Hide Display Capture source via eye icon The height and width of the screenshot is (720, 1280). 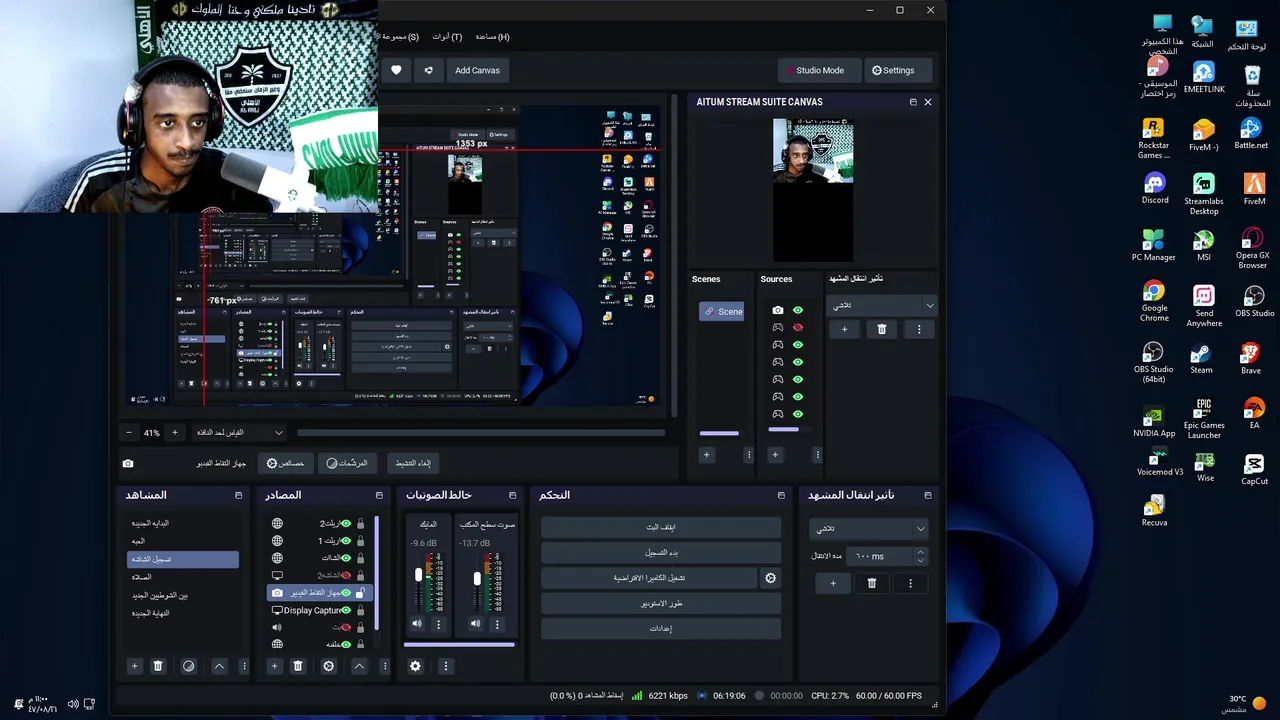coord(346,610)
